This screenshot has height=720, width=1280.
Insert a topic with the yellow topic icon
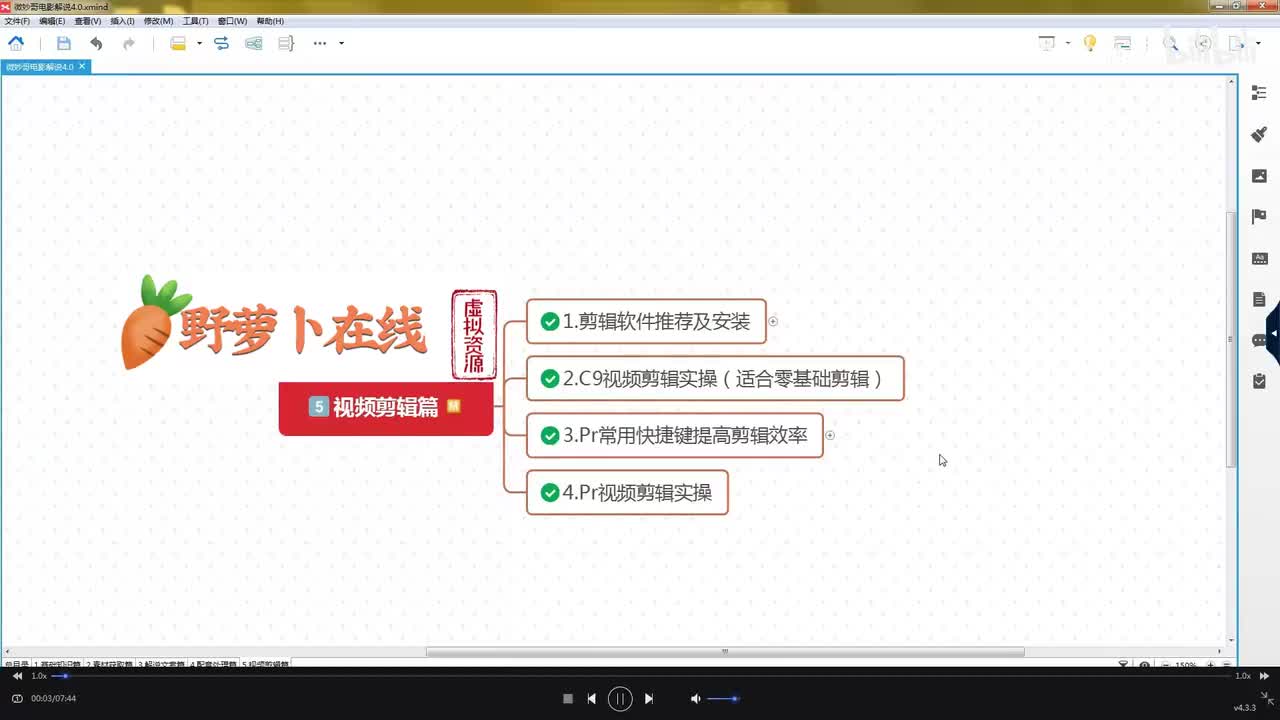point(178,43)
